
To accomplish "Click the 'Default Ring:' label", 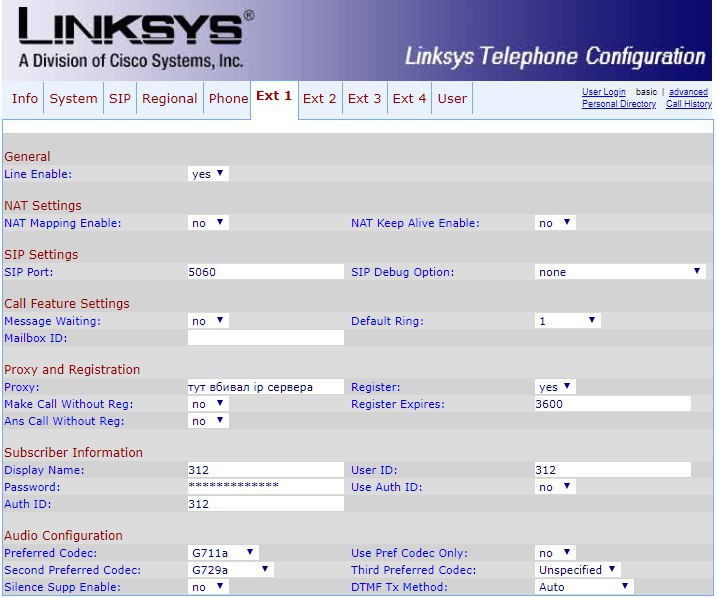I will (387, 321).
